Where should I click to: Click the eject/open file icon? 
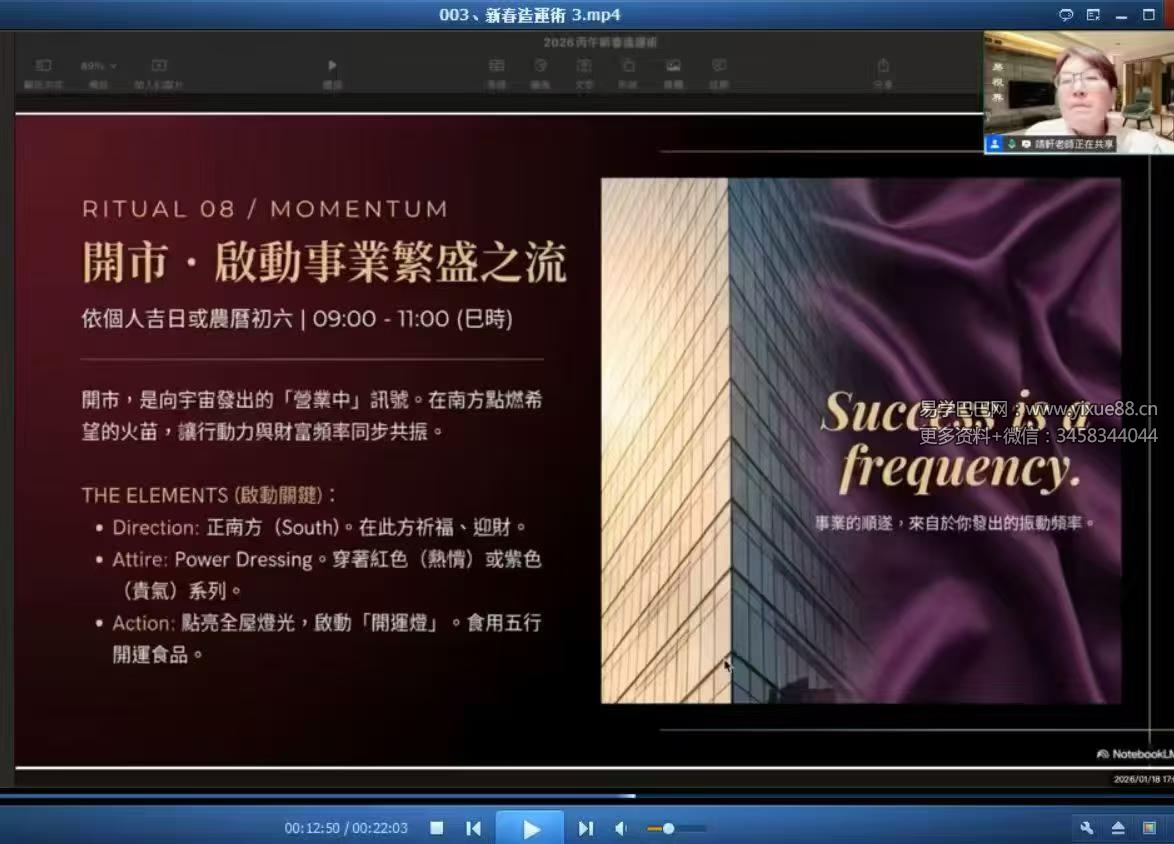[x=1118, y=828]
